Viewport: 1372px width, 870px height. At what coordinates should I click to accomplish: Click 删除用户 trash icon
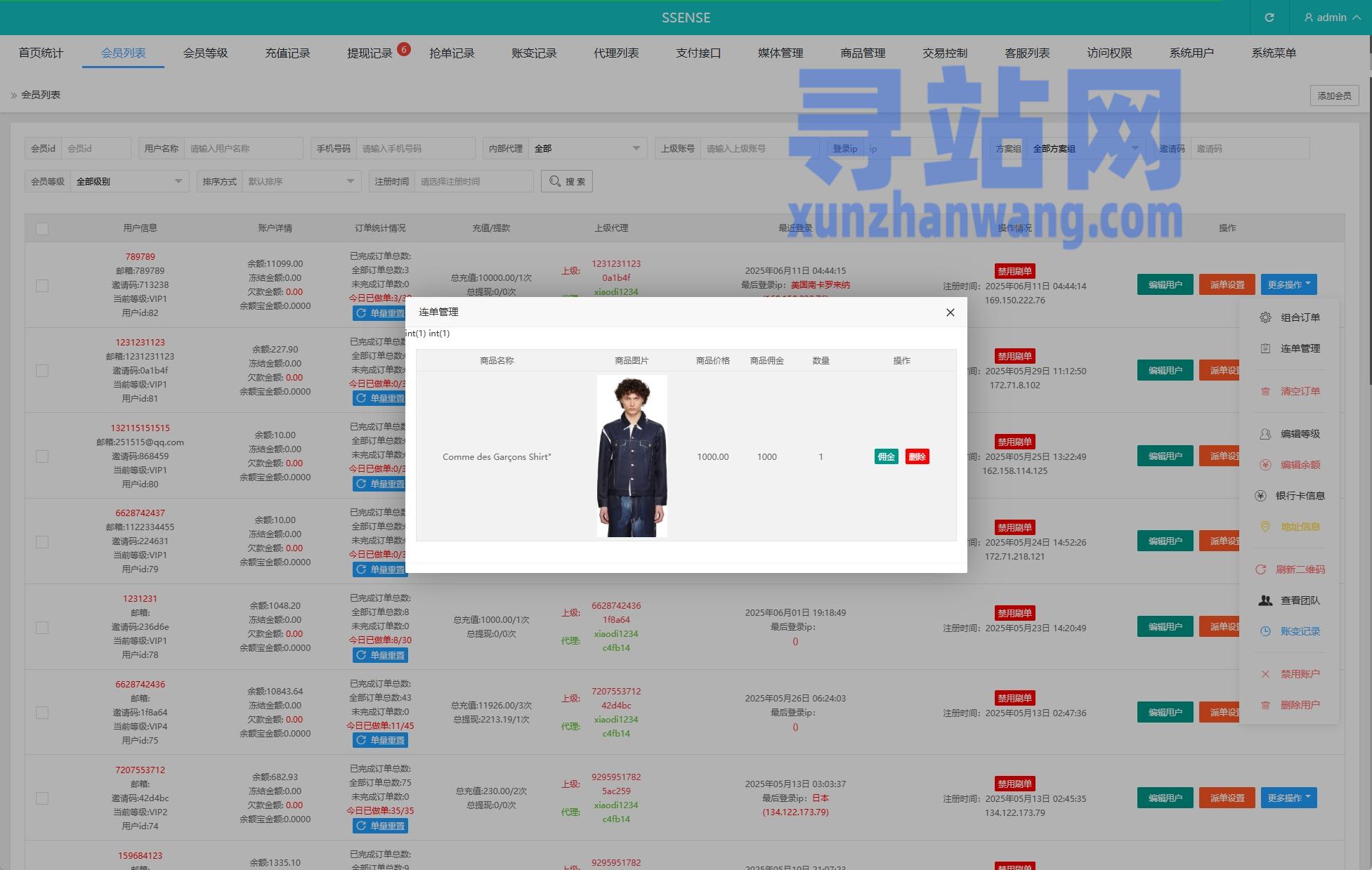[x=1265, y=705]
